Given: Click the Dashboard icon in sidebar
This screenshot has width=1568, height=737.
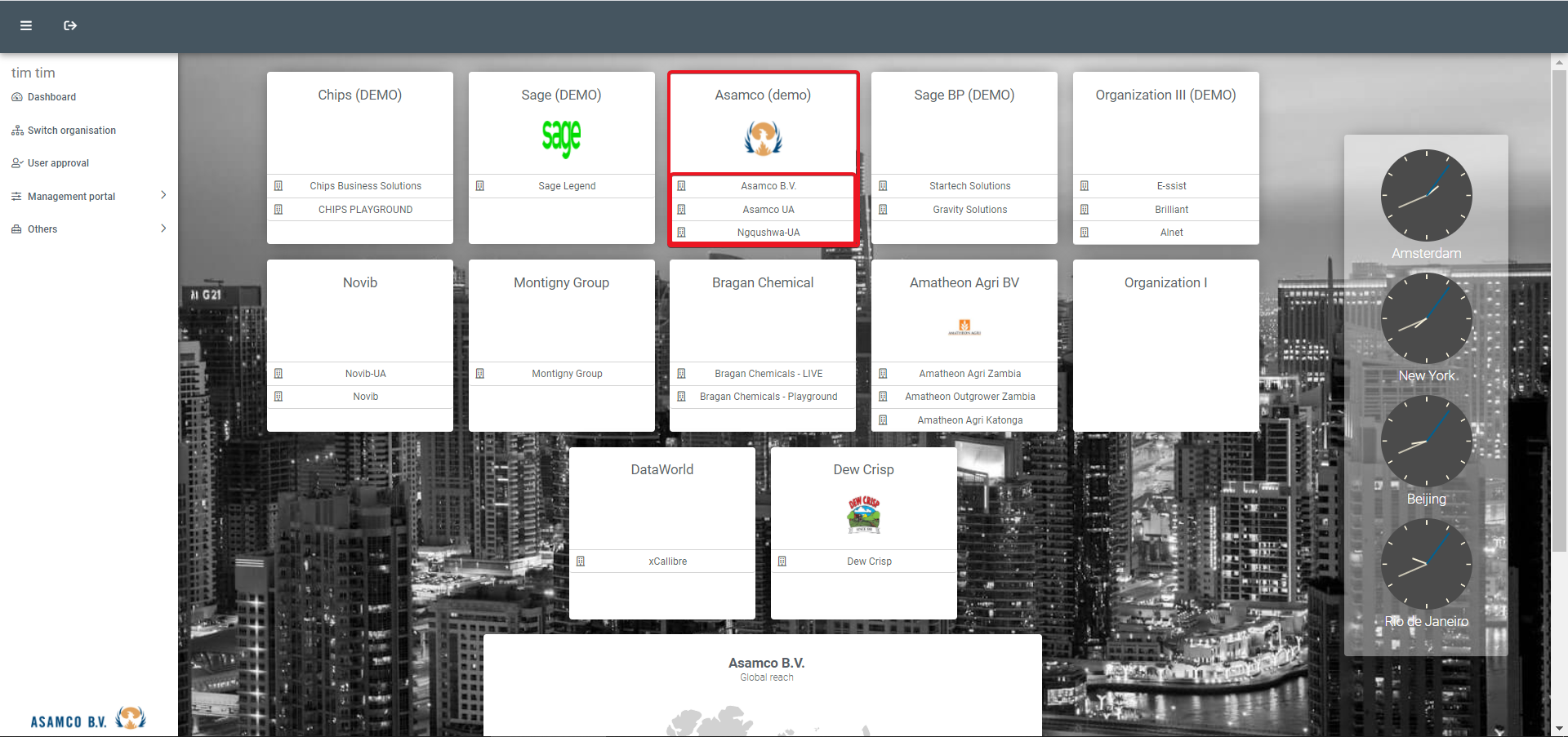Looking at the screenshot, I should point(17,97).
